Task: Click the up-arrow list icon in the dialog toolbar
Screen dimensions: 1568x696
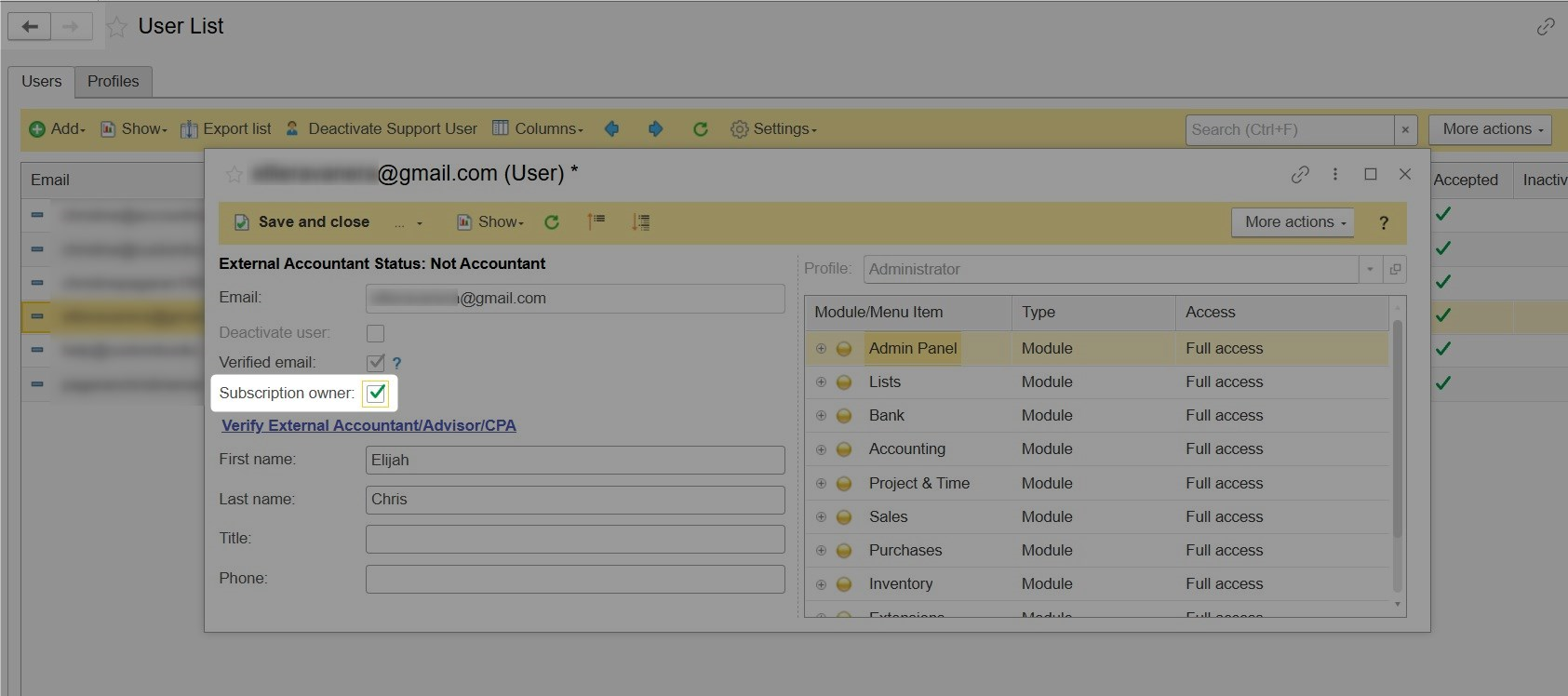Action: [x=596, y=221]
